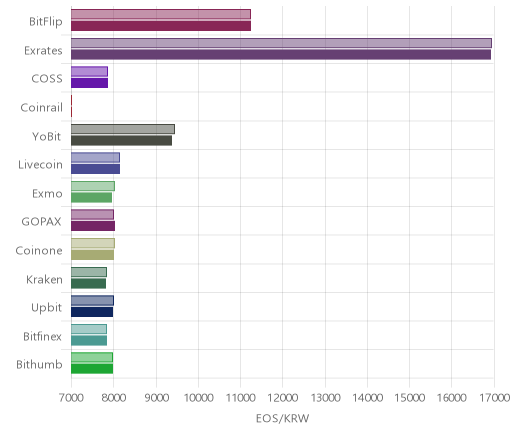
Task: Click the dark green Kraken bar
Action: [x=88, y=284]
